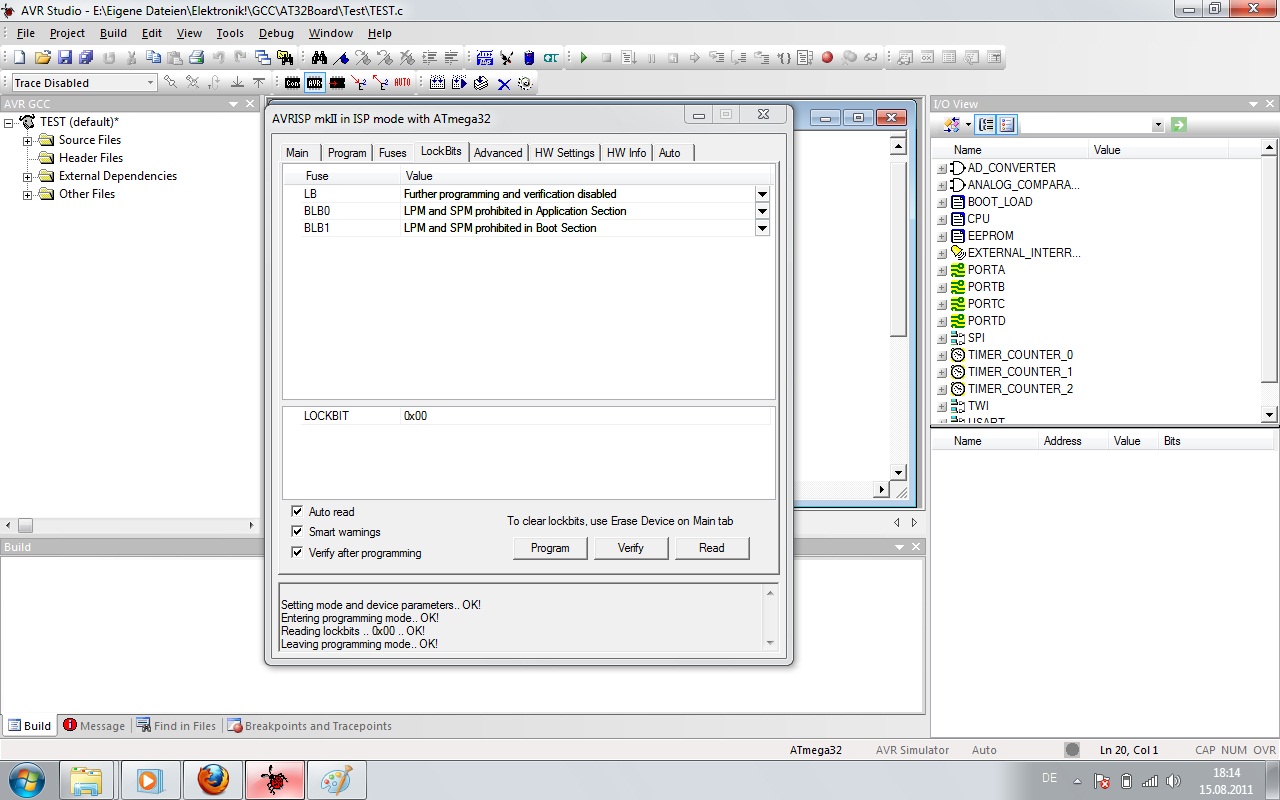Open the HW Info tab
The width and height of the screenshot is (1280, 800).
click(626, 153)
